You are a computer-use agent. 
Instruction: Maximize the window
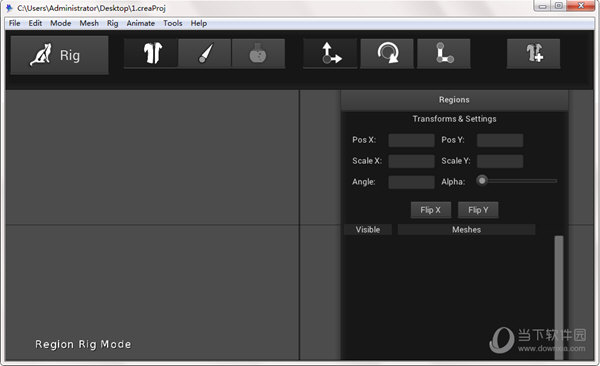558,6
